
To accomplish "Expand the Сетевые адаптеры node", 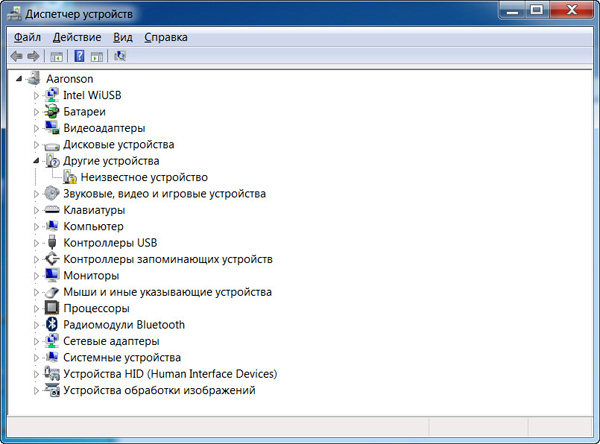I will point(37,341).
